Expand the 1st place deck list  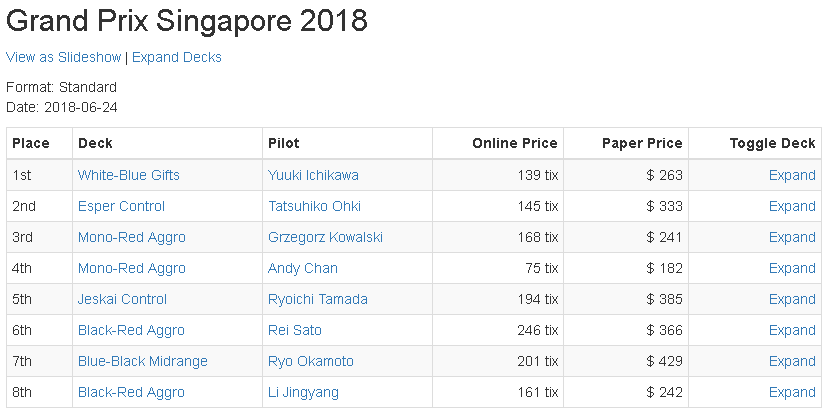click(x=792, y=175)
